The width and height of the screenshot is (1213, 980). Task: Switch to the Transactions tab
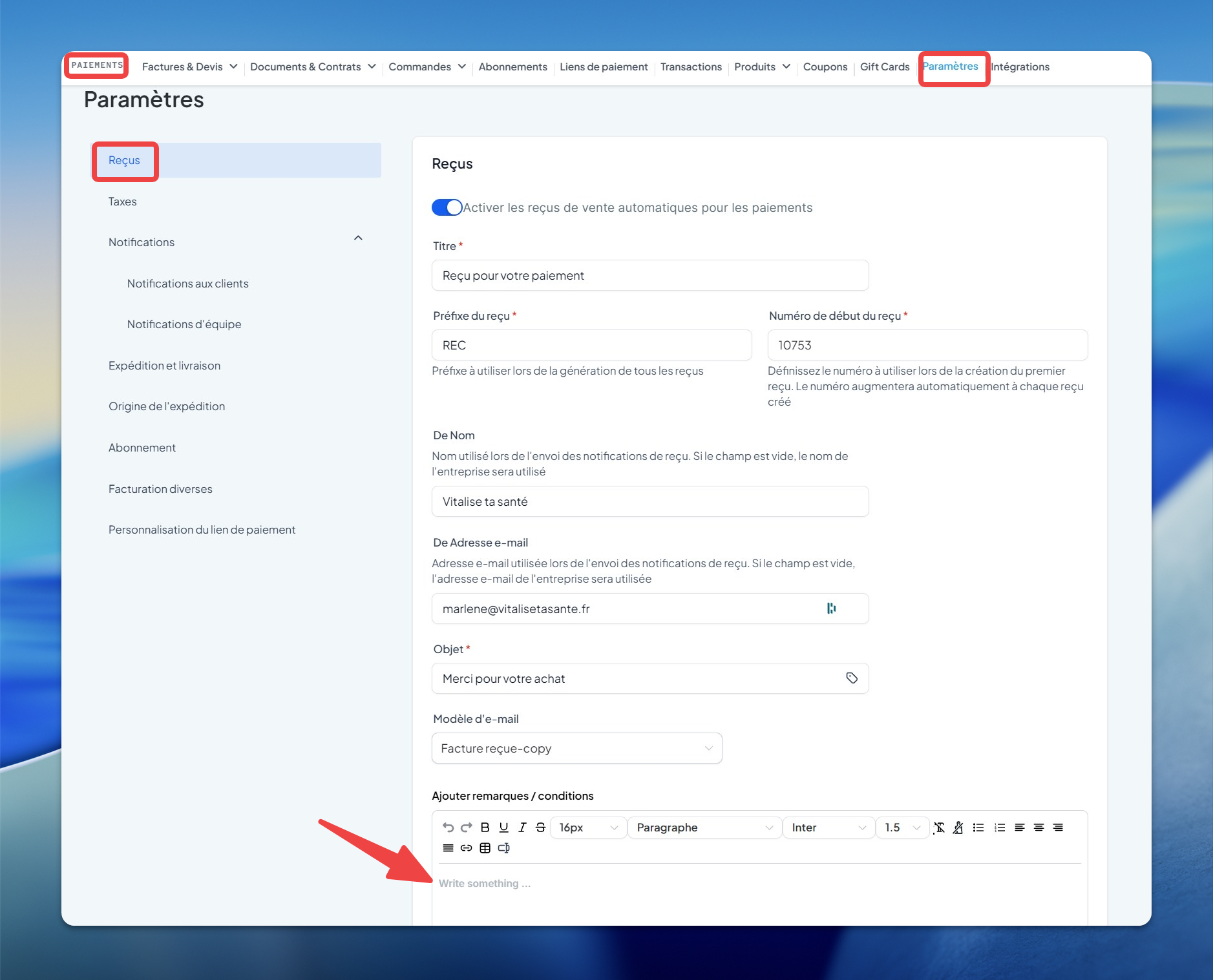point(691,67)
